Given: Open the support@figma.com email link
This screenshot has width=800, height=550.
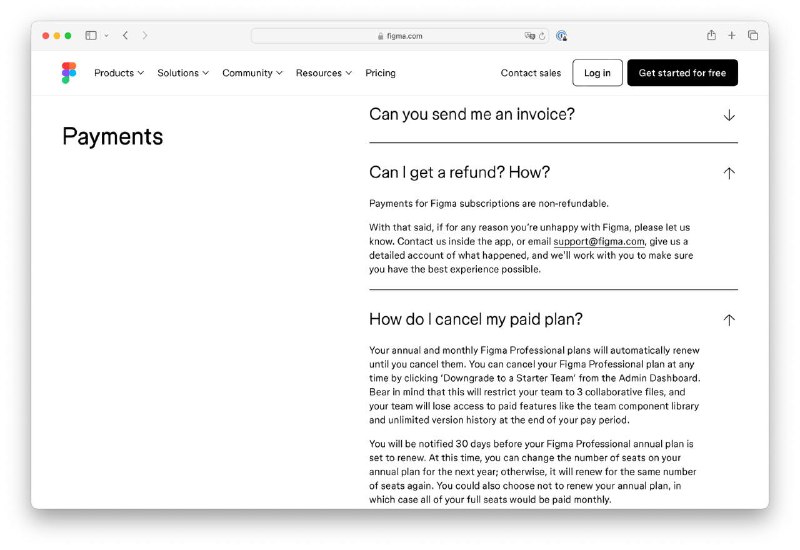Looking at the screenshot, I should pyautogui.click(x=599, y=241).
